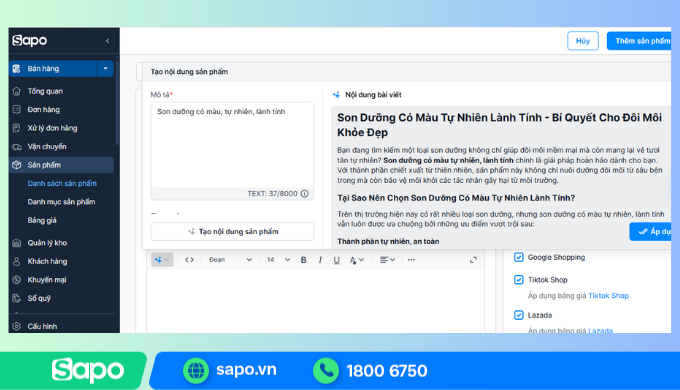Click the Vận chuyển truck icon
Image resolution: width=680 pixels, height=390 pixels.
pos(16,147)
